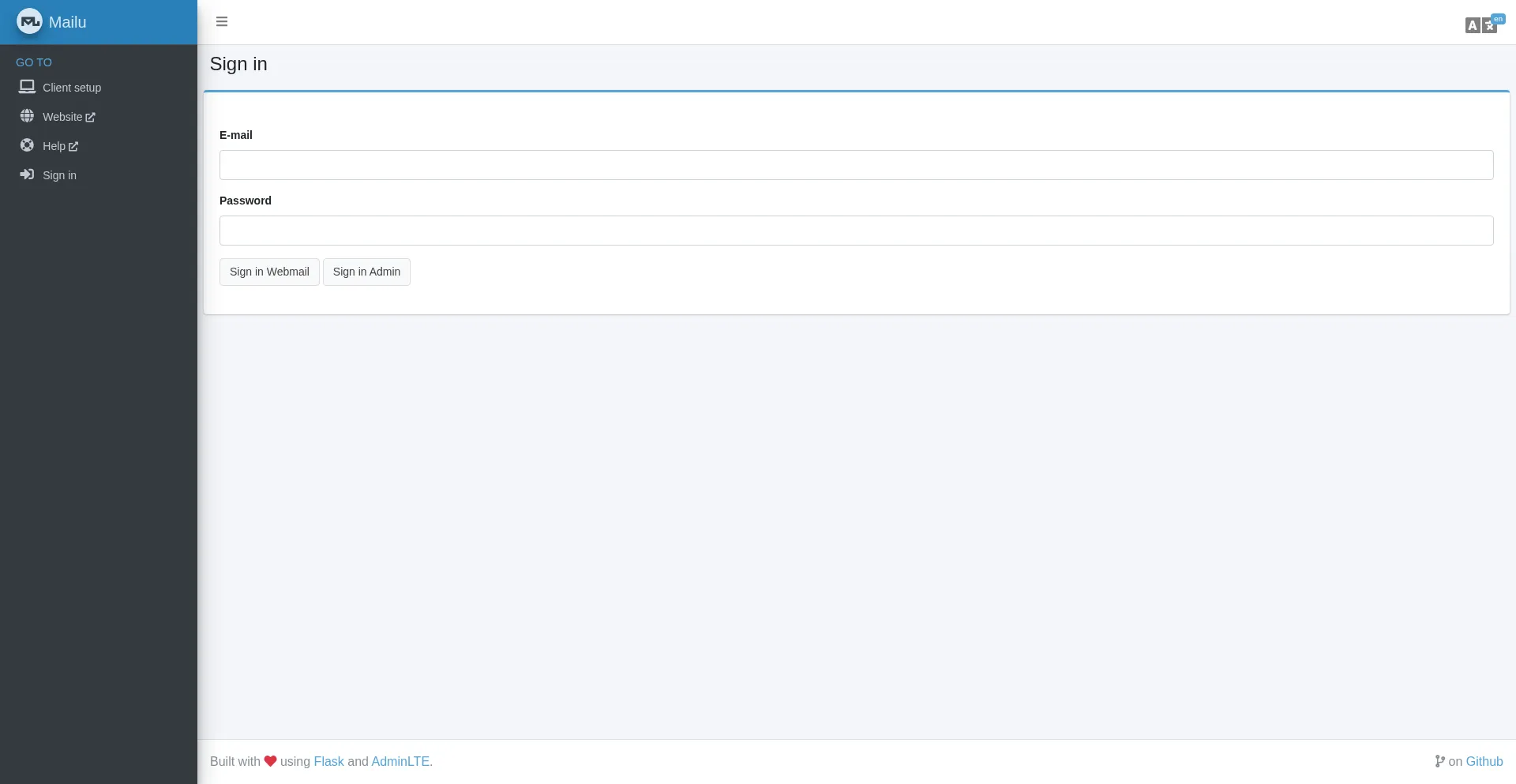
Task: Toggle the sidebar with hamburger icon
Action: click(222, 22)
